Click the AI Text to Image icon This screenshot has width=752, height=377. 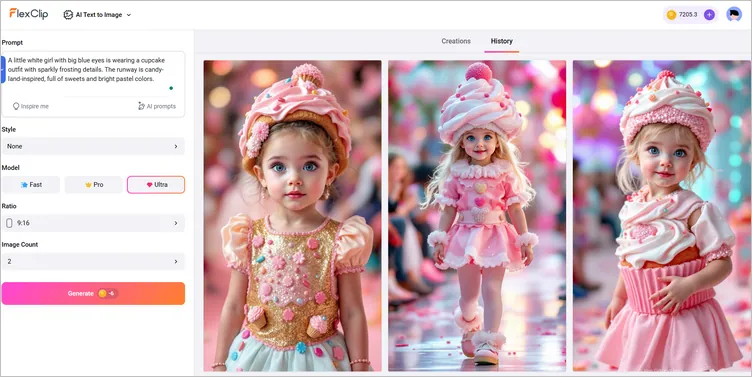(68, 15)
